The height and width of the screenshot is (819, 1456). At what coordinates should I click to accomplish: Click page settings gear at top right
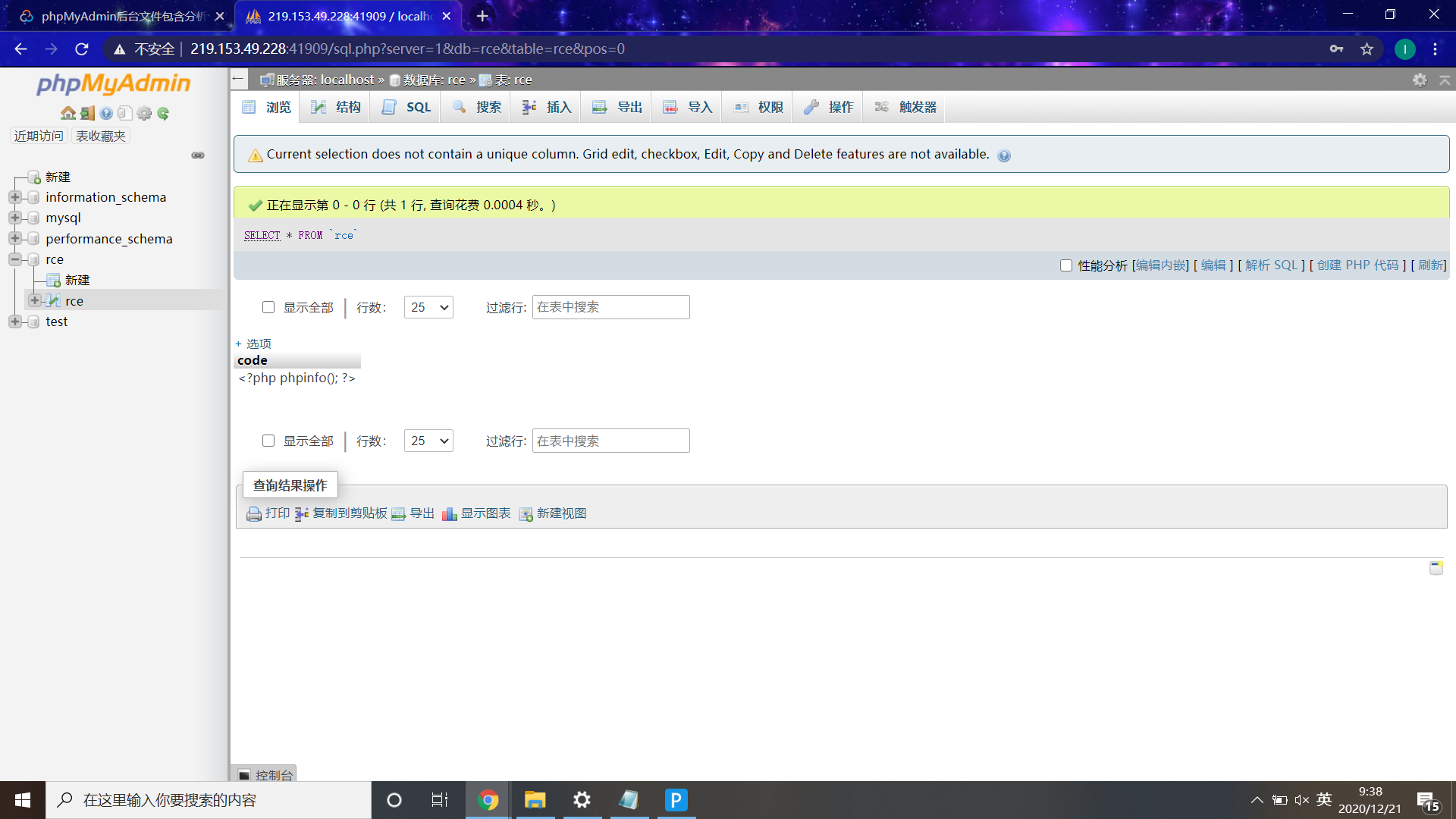tap(1420, 80)
